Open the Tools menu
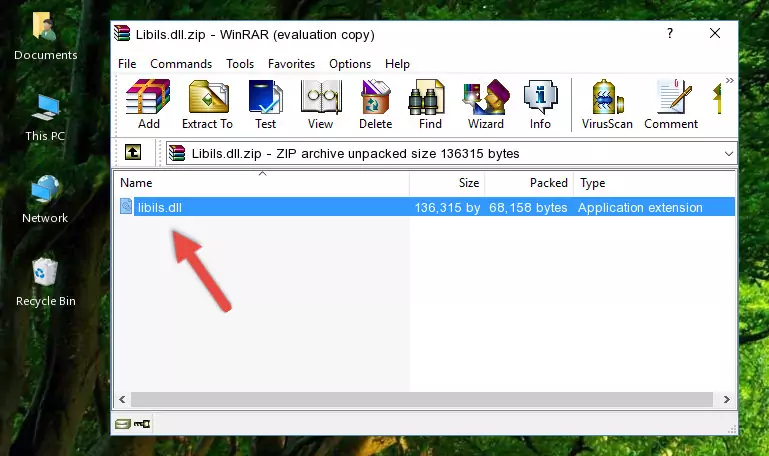Image resolution: width=769 pixels, height=456 pixels. click(240, 64)
